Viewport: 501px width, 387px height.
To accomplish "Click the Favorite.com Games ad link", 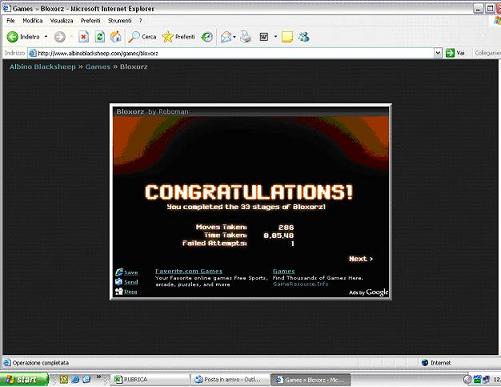I will (x=189, y=271).
